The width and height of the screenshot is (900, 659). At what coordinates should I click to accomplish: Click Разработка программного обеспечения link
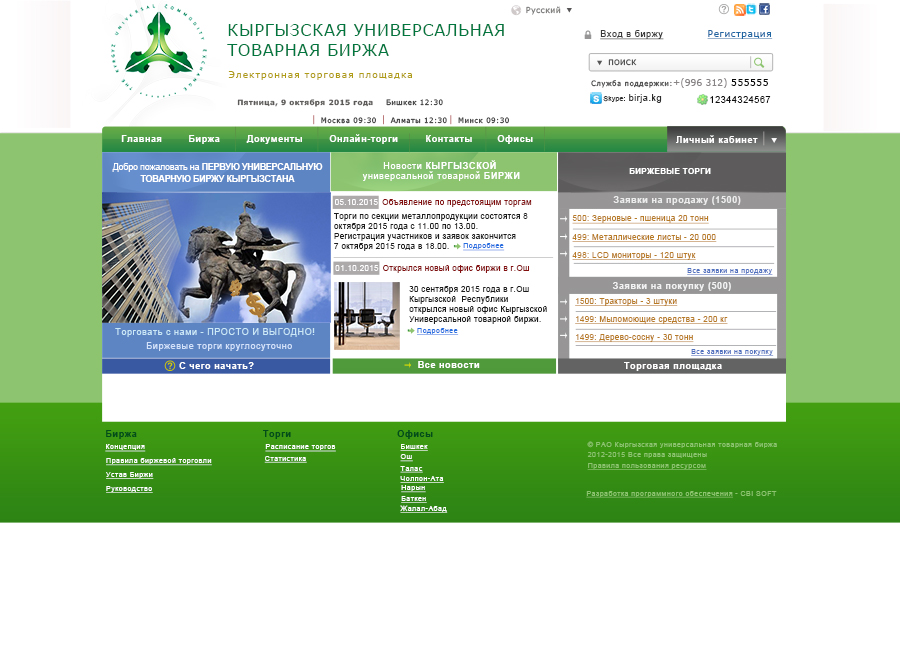pos(660,494)
